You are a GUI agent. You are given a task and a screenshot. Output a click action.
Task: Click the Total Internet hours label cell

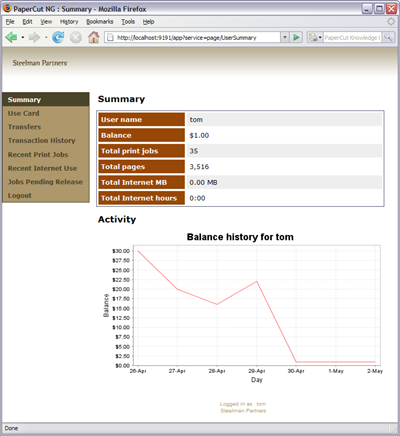141,198
